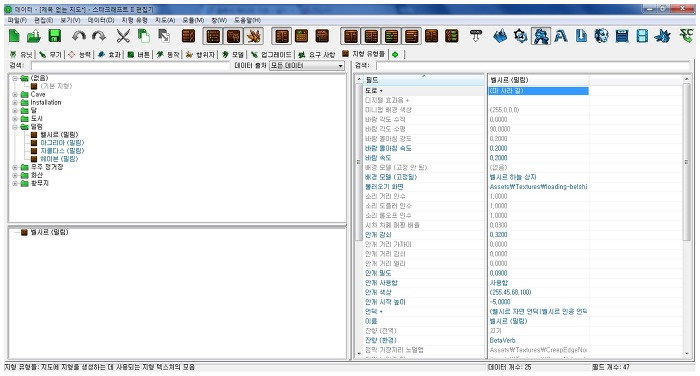This screenshot has width=700, height=376.
Task: Click the brown pencil table icon
Action: point(188,36)
